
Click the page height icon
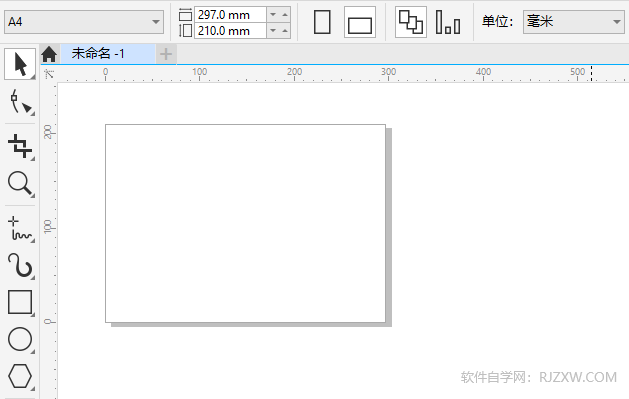pyautogui.click(x=185, y=30)
